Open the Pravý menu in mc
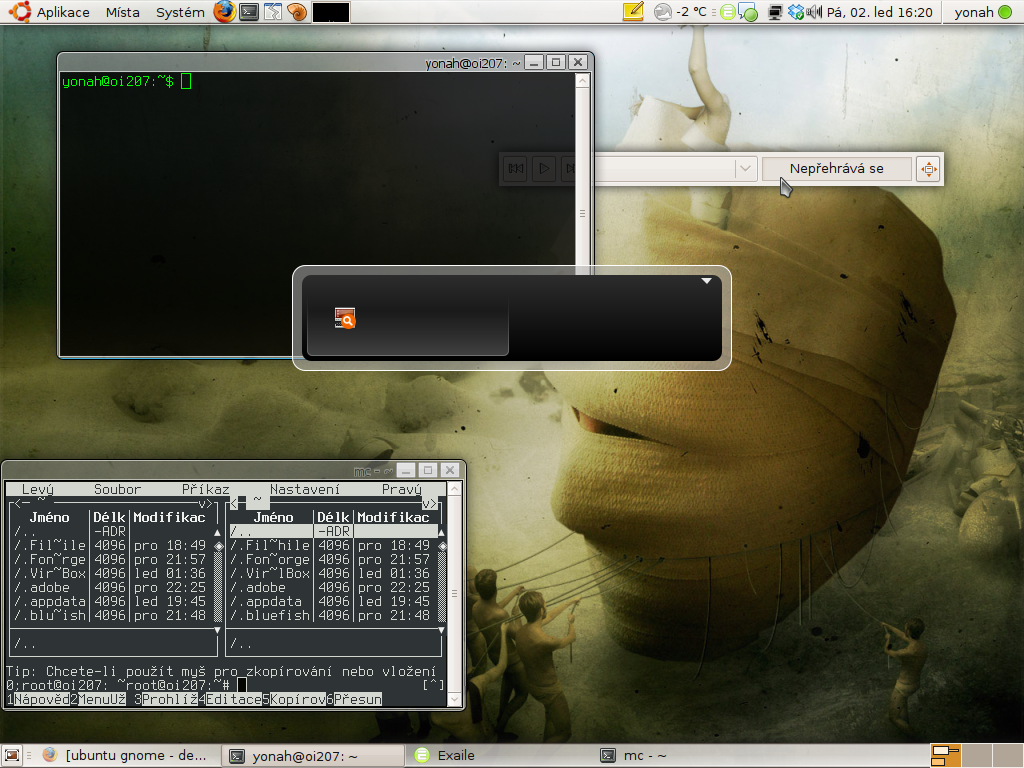The width and height of the screenshot is (1024, 768). pos(402,489)
